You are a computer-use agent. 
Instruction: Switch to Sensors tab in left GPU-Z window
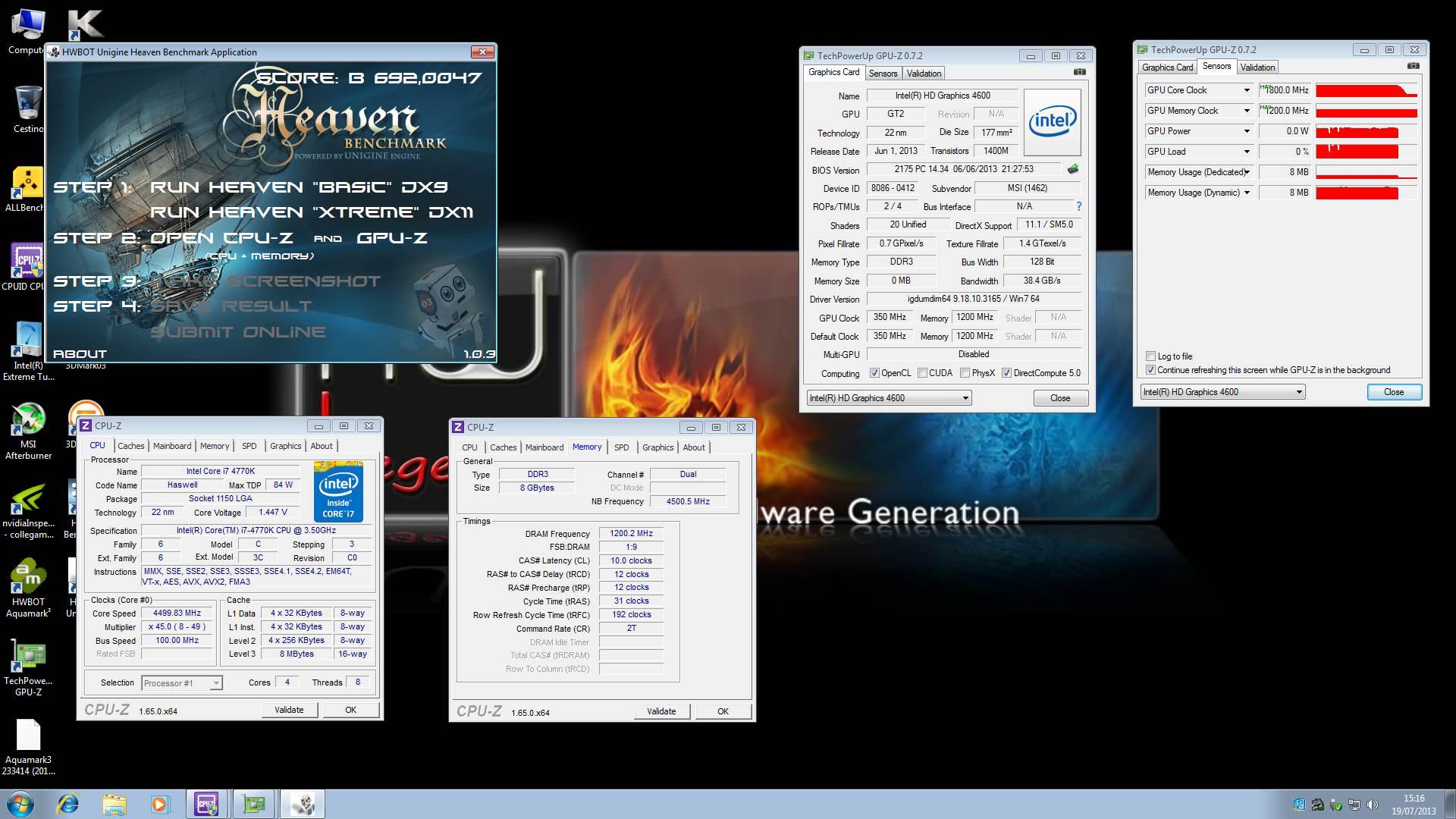[883, 74]
